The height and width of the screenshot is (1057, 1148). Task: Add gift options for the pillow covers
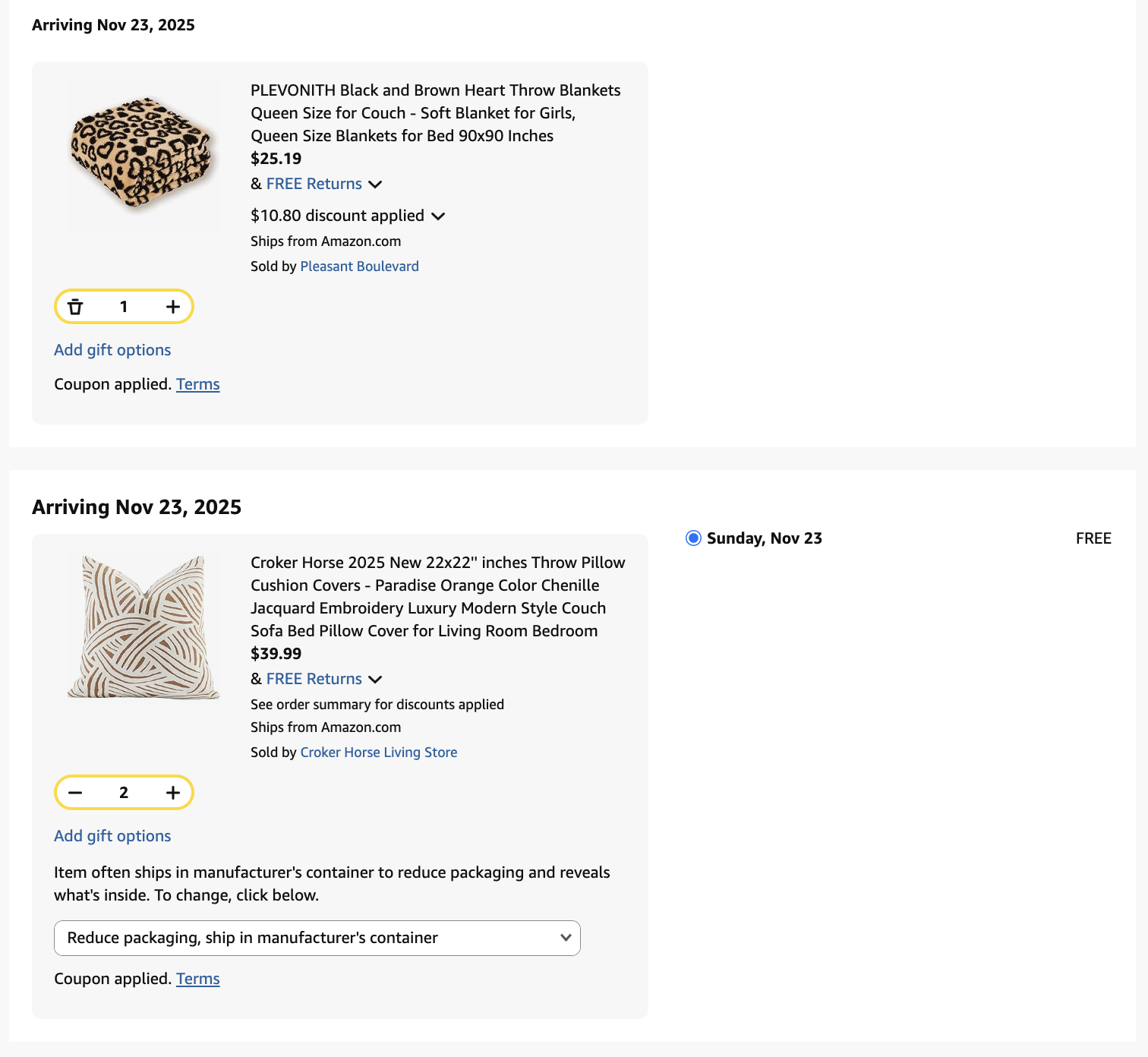click(112, 836)
